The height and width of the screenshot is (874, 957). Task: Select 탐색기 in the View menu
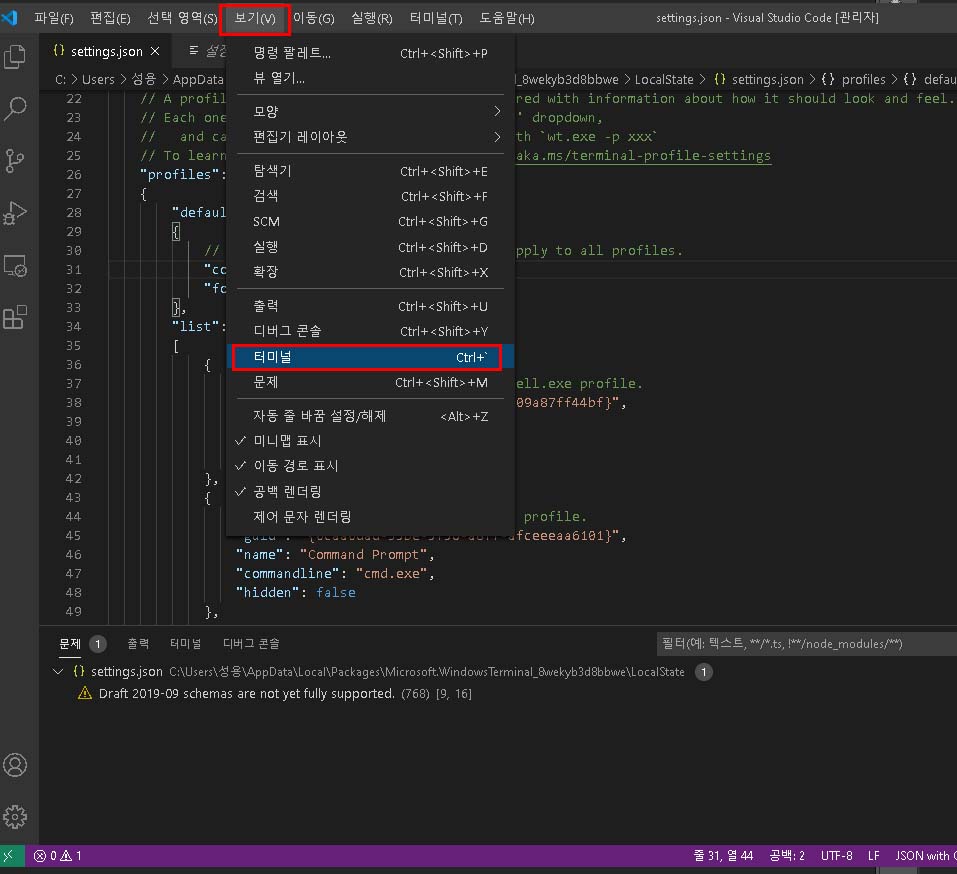pyautogui.click(x=370, y=172)
